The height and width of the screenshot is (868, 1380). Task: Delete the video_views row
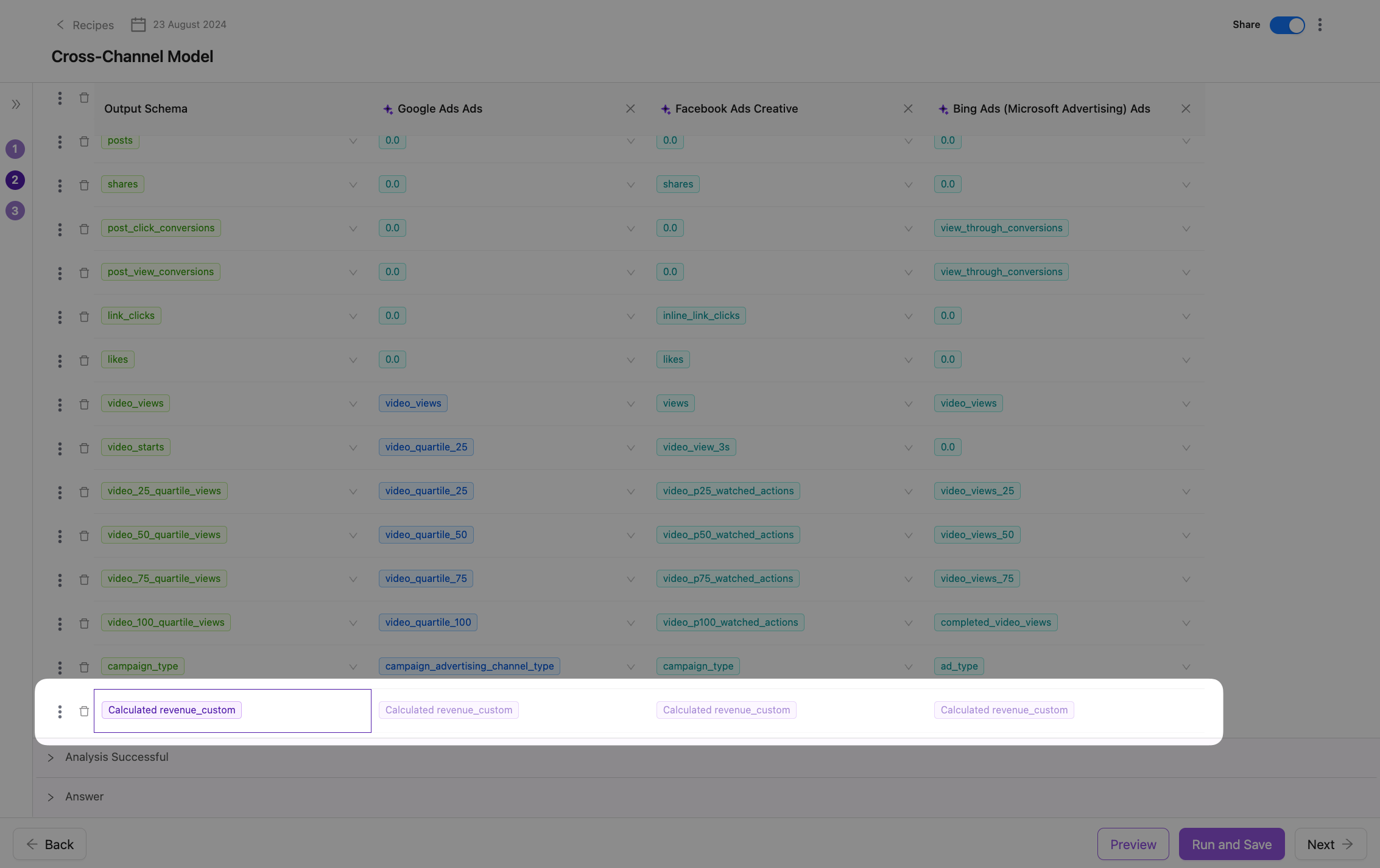(84, 405)
